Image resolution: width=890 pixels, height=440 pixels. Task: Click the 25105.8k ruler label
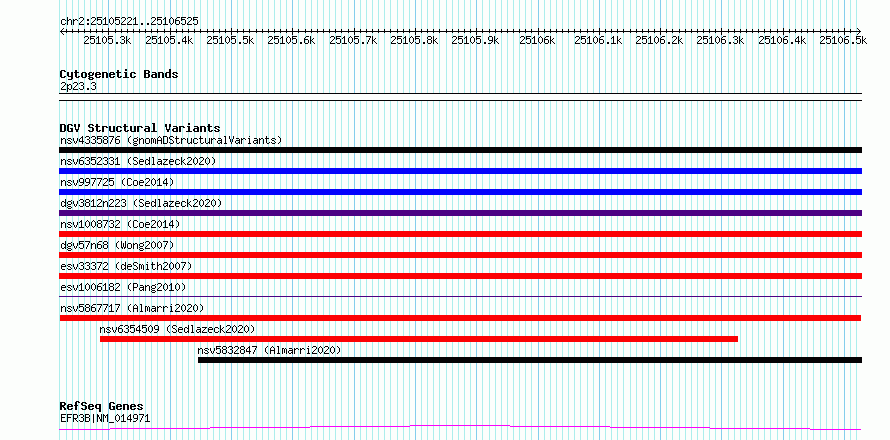pos(414,40)
